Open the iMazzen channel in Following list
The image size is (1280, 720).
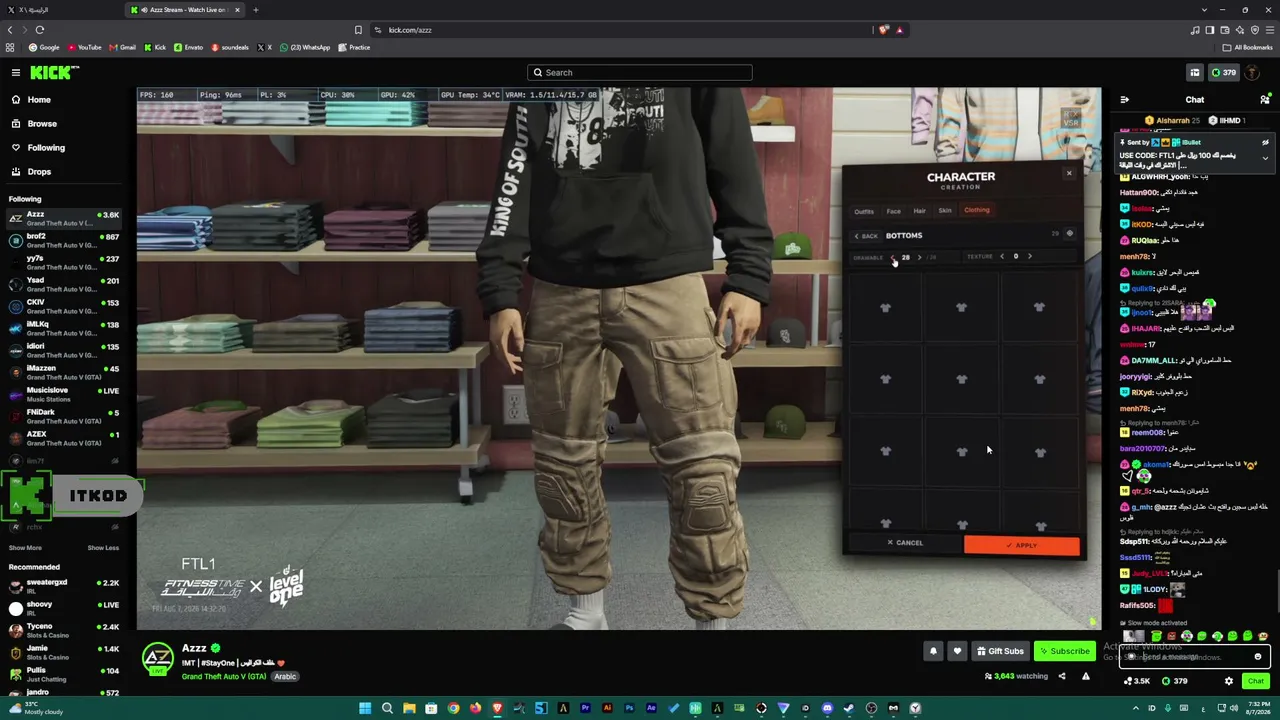(x=64, y=372)
